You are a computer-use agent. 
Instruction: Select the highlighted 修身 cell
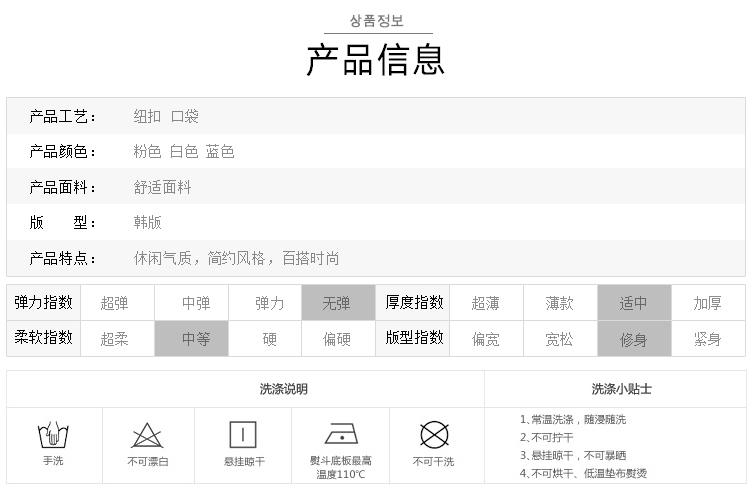click(x=634, y=339)
